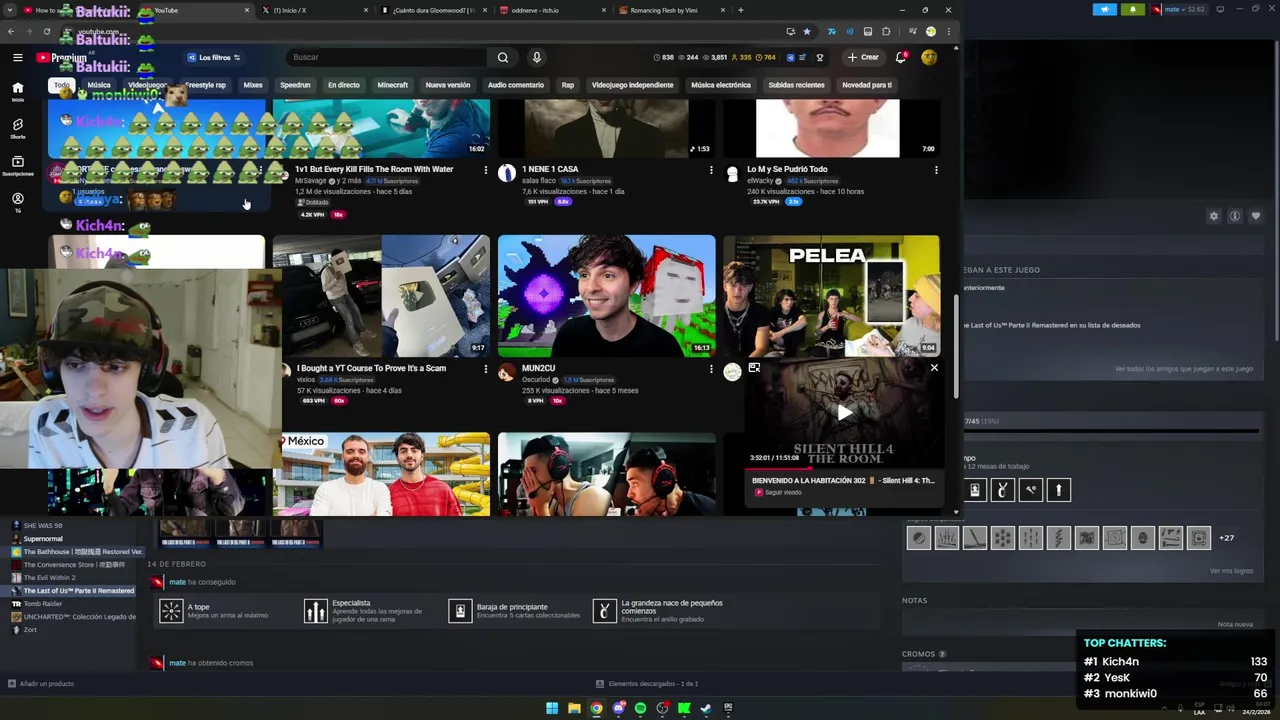Open File Explorer from taskbar
1280x720 pixels.
tap(574, 708)
